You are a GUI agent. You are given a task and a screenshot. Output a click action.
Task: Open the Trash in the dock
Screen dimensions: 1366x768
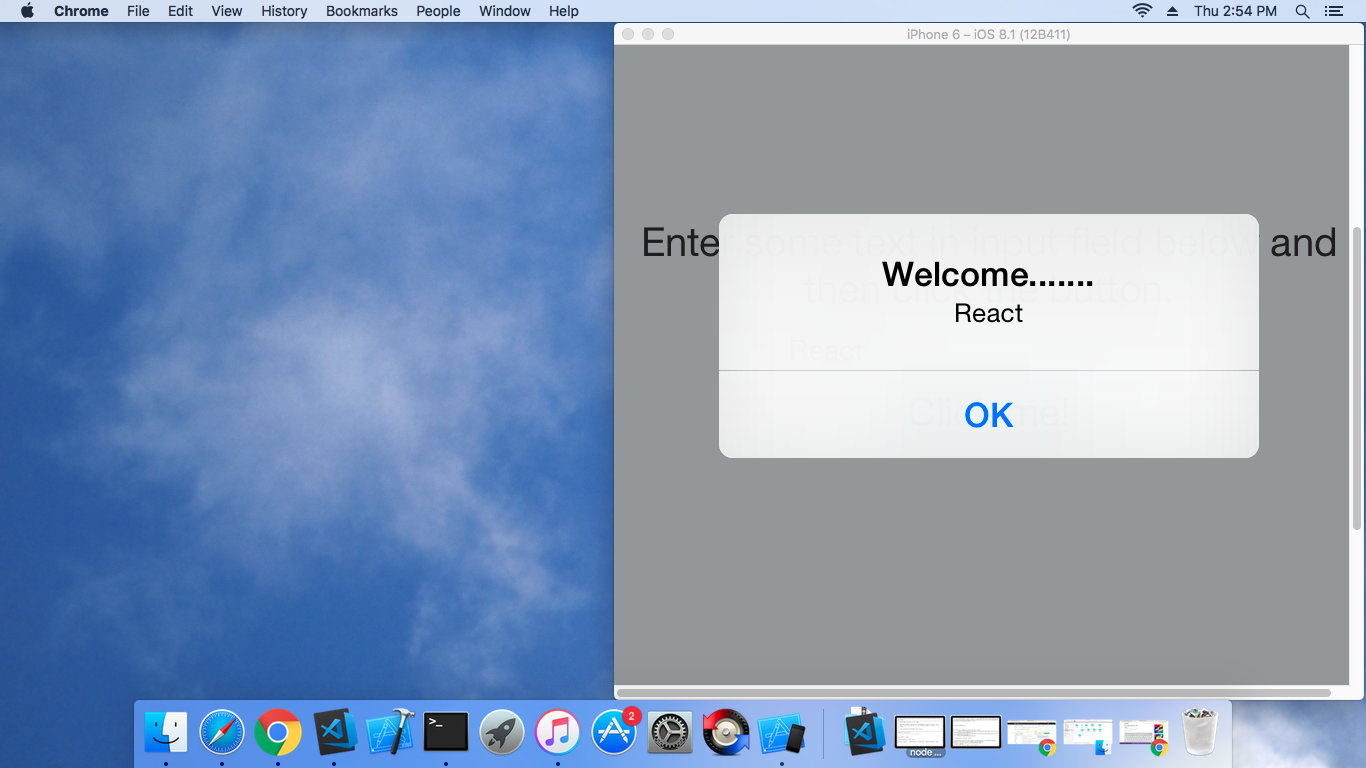coord(1199,733)
